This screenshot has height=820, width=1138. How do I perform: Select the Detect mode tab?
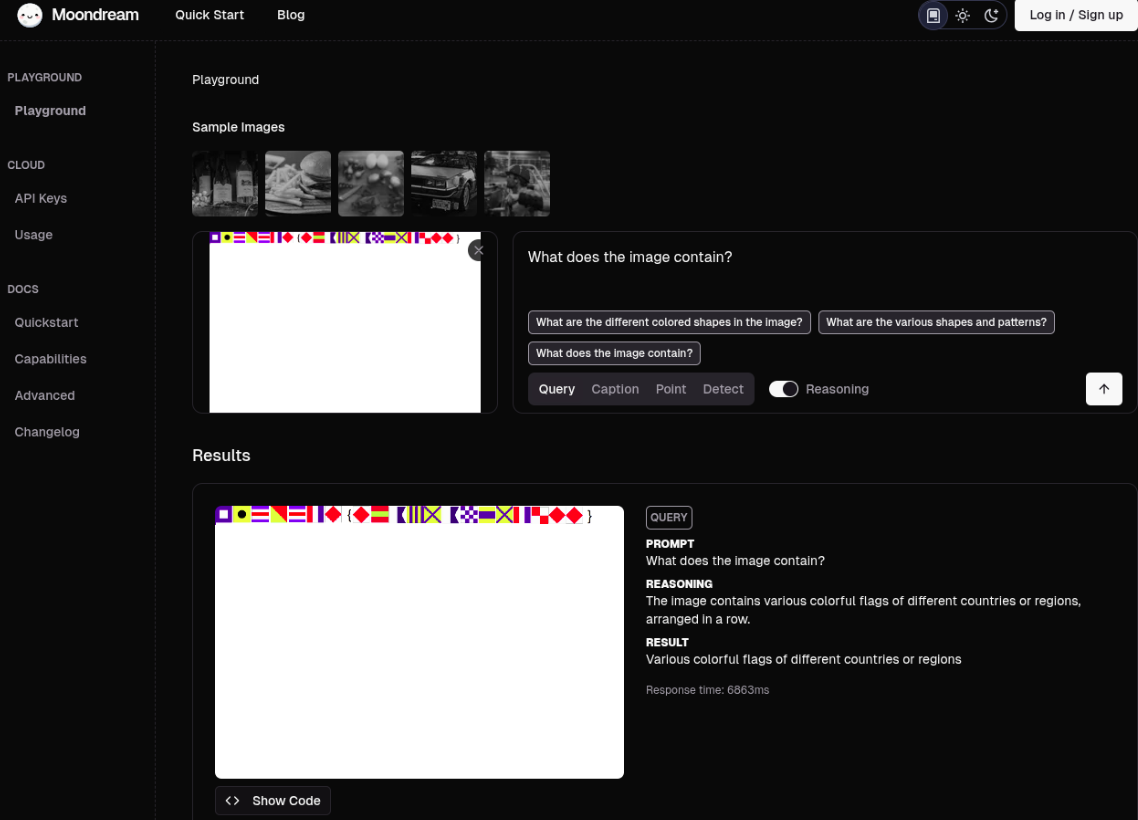[723, 389]
